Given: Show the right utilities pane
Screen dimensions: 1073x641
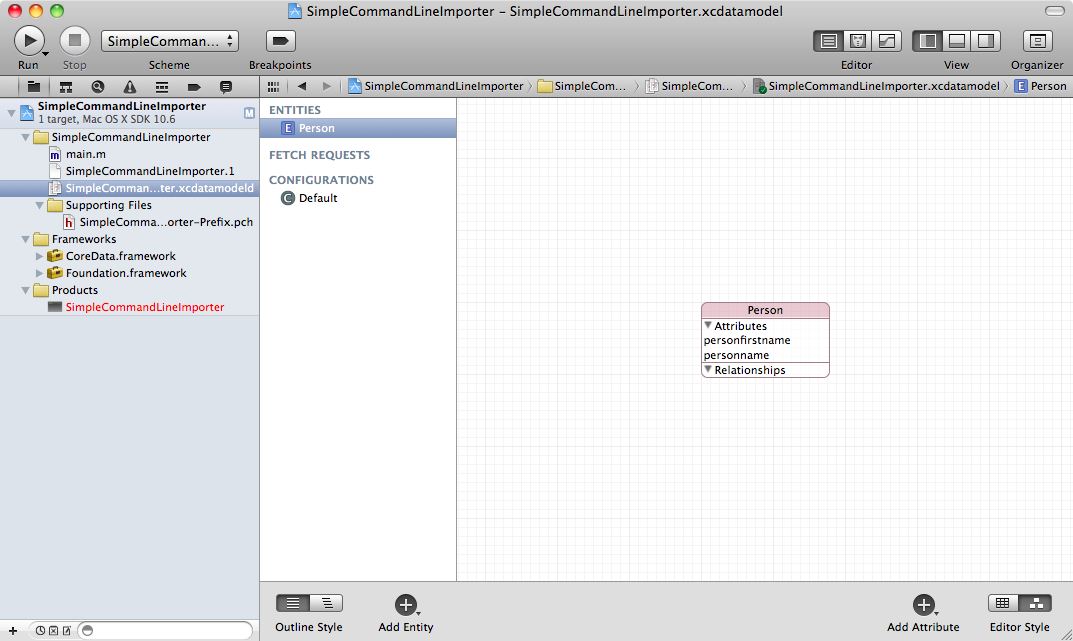Looking at the screenshot, I should point(986,41).
